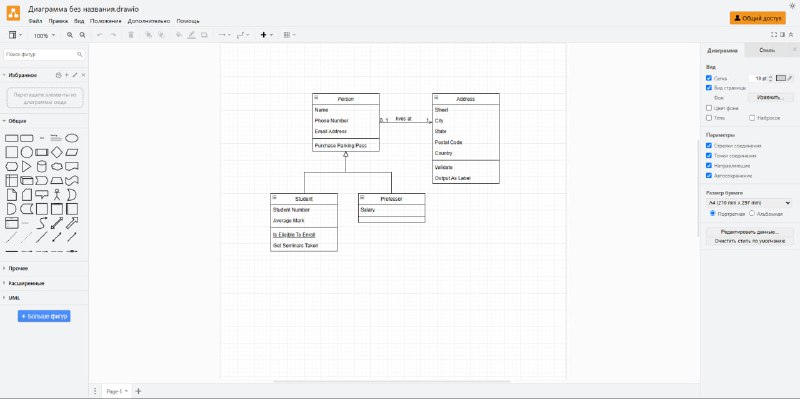Select the callout speech bubble shape
The image size is (800, 399).
point(42,194)
